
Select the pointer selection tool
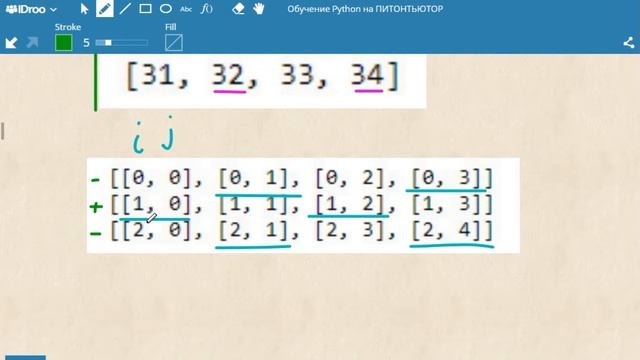click(x=84, y=9)
